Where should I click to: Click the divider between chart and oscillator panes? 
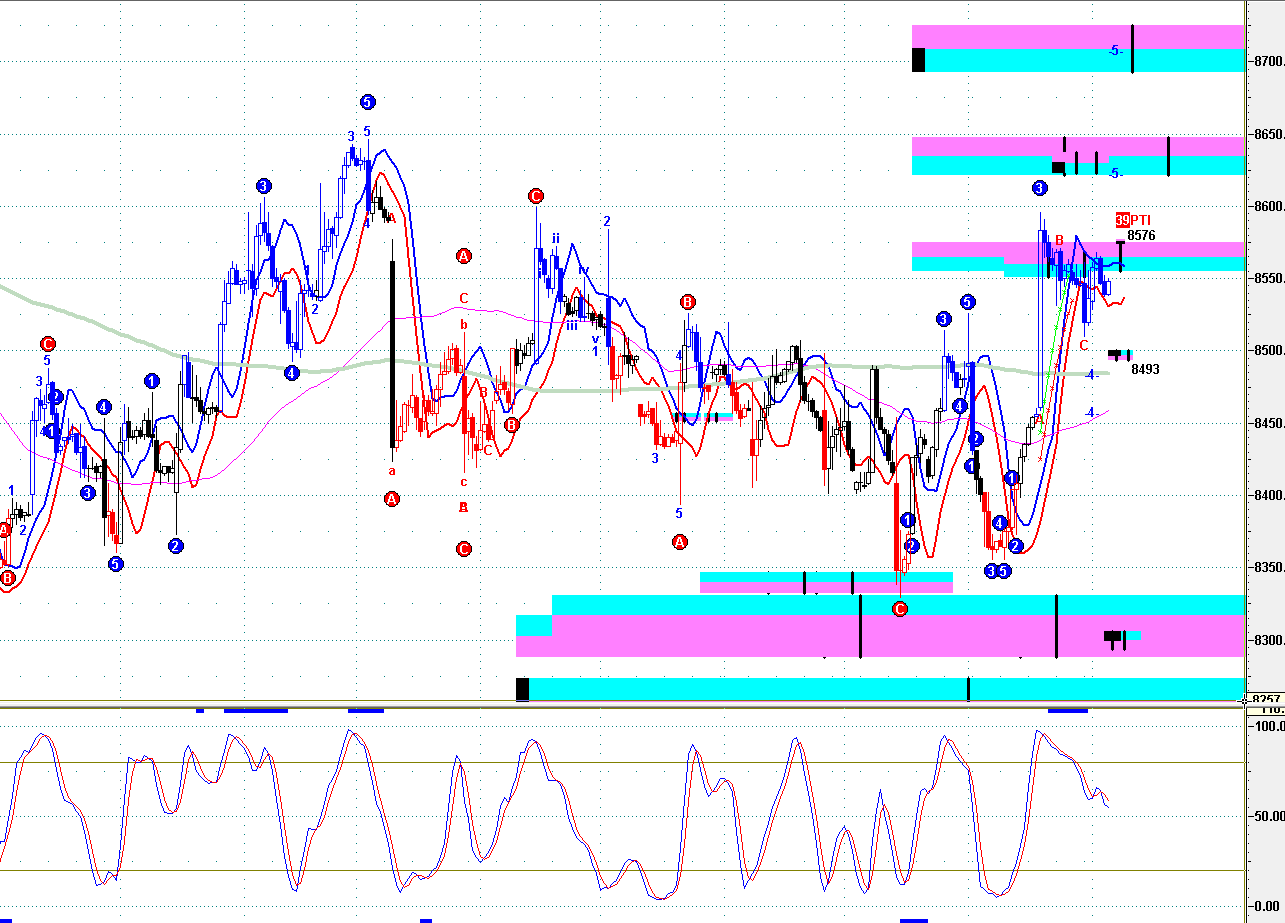(622, 707)
